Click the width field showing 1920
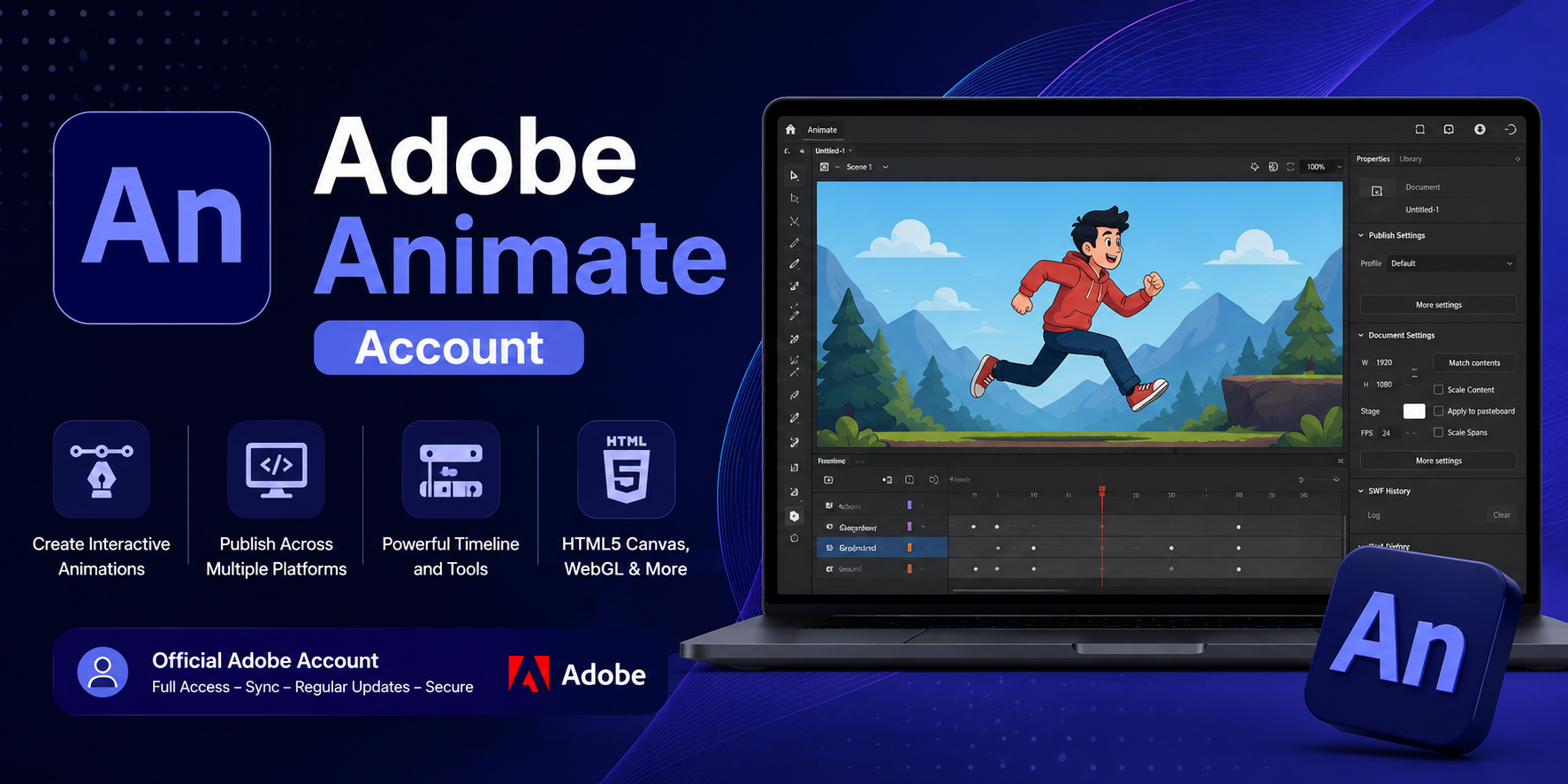 tap(1388, 363)
